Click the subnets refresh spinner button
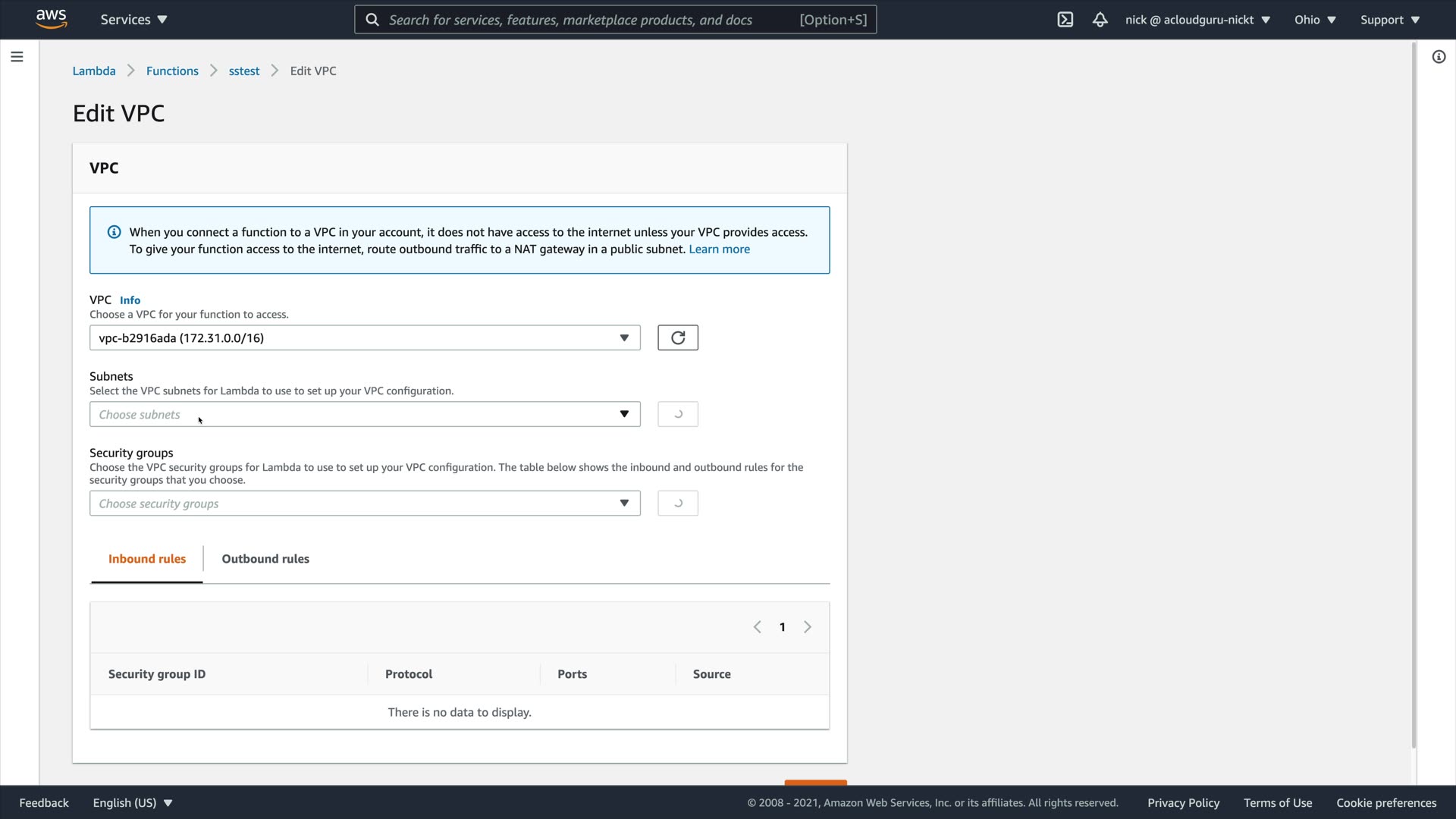 click(x=677, y=414)
